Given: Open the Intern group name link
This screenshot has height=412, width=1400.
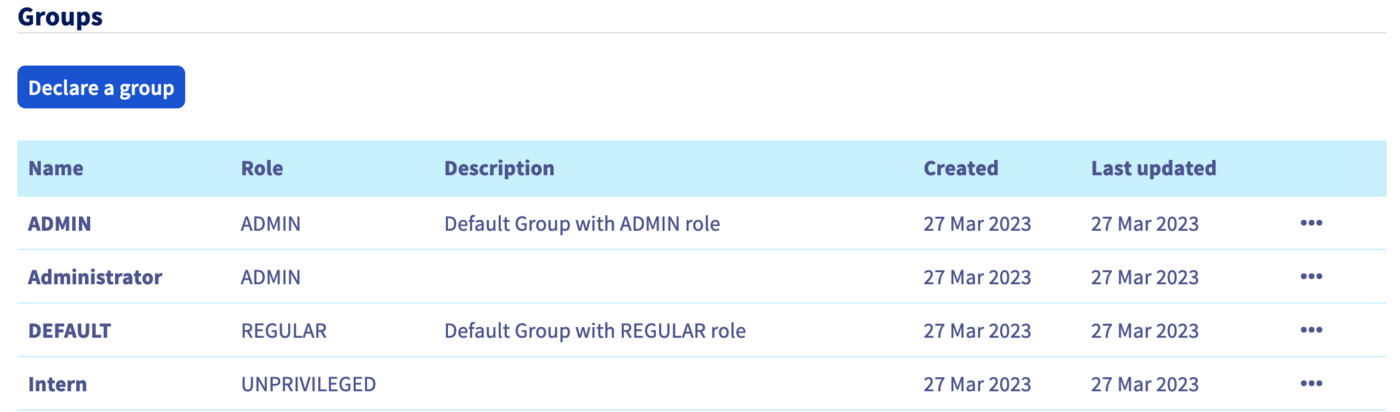Looking at the screenshot, I should (57, 384).
